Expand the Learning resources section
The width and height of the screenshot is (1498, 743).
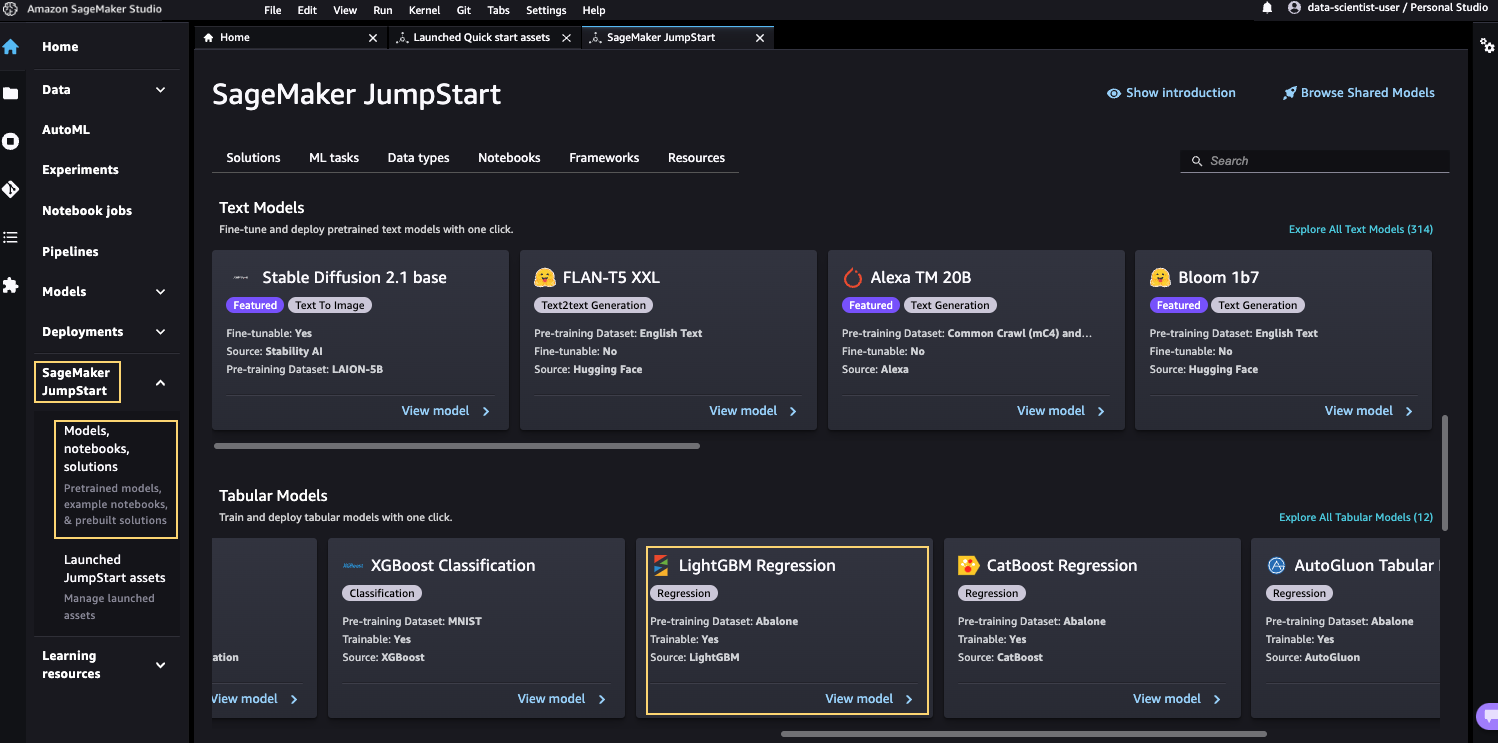pyautogui.click(x=161, y=665)
